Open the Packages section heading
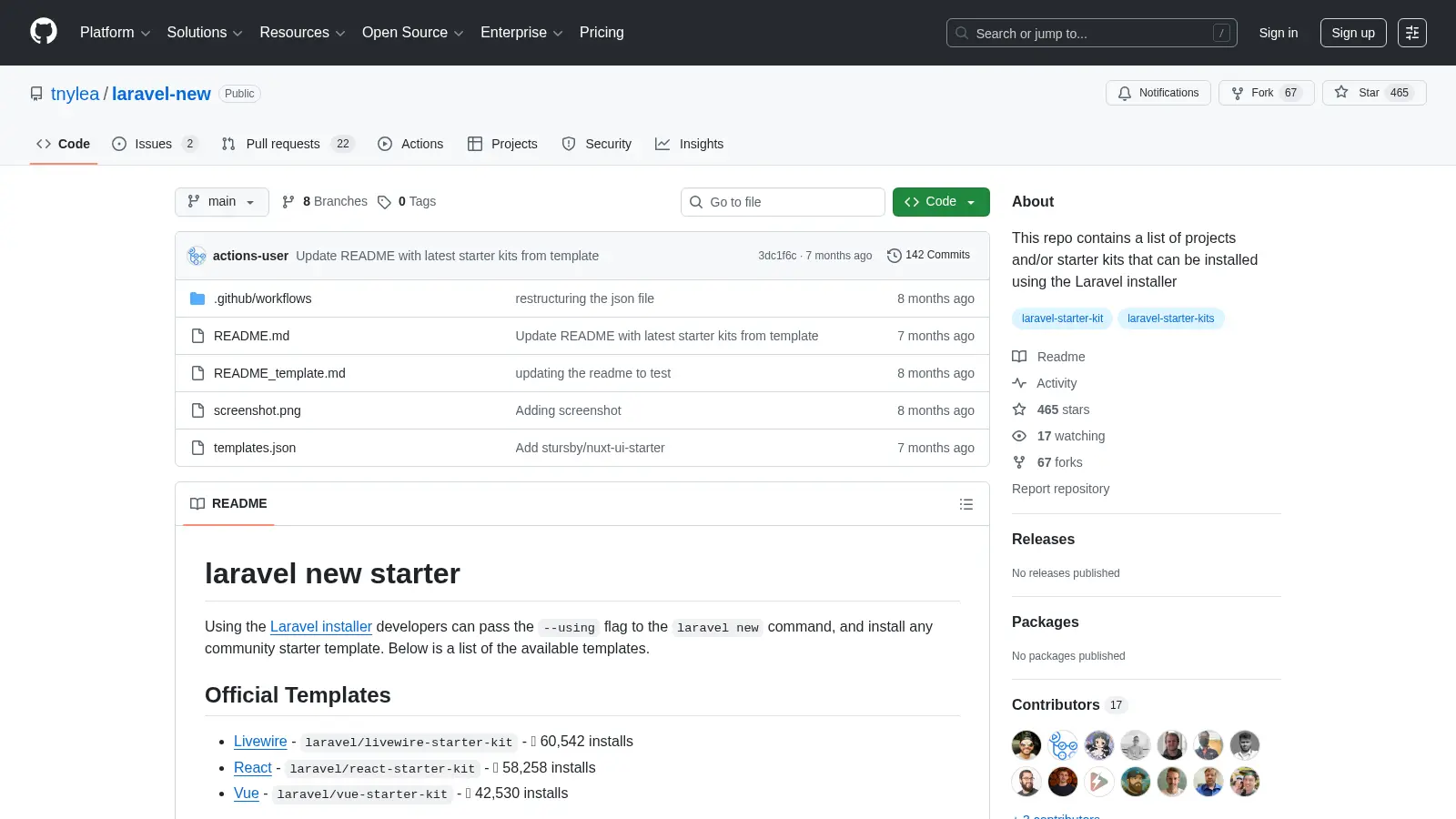The width and height of the screenshot is (1456, 819). pyautogui.click(x=1045, y=622)
